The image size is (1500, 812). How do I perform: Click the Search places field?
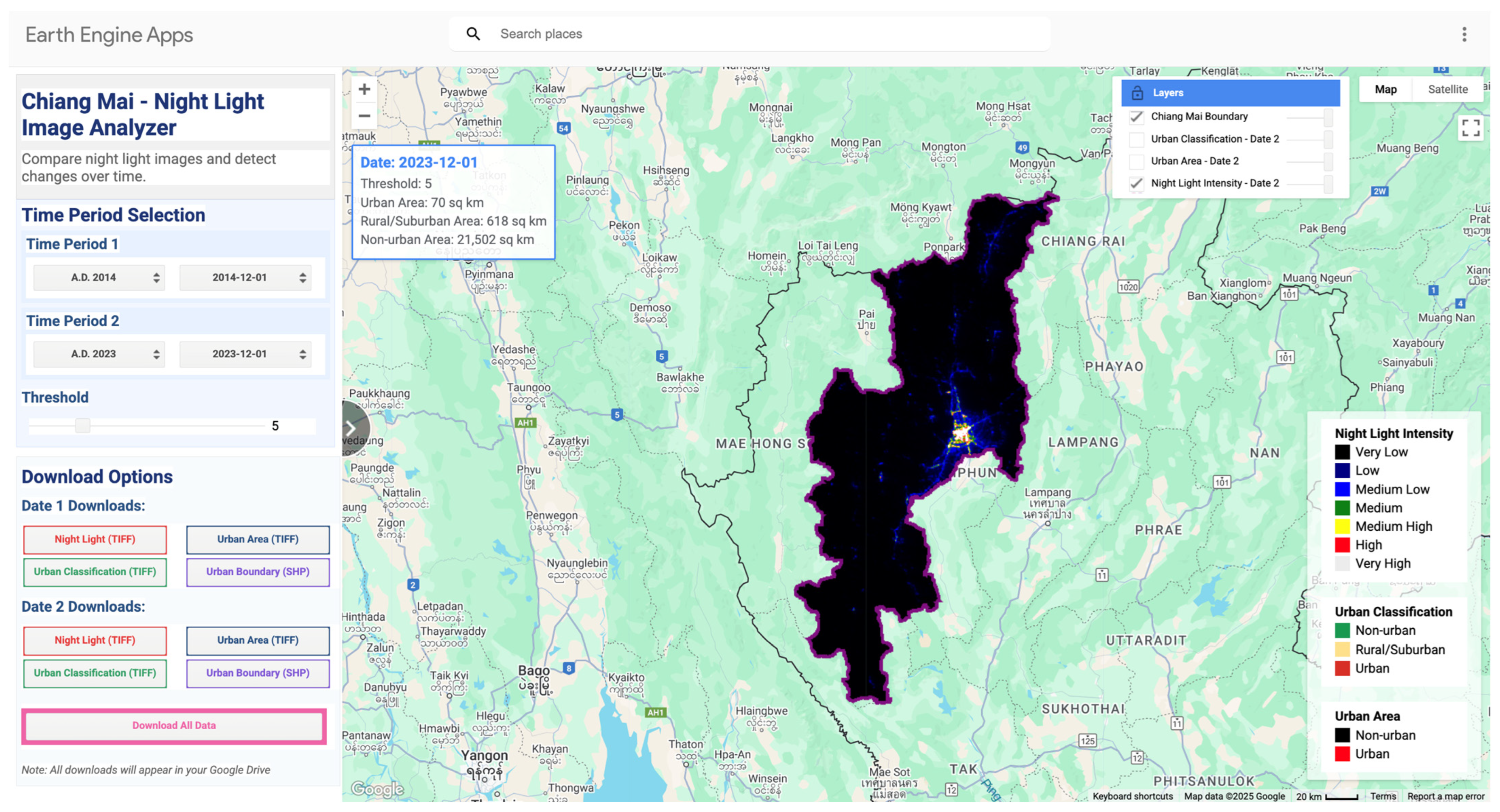click(x=757, y=34)
